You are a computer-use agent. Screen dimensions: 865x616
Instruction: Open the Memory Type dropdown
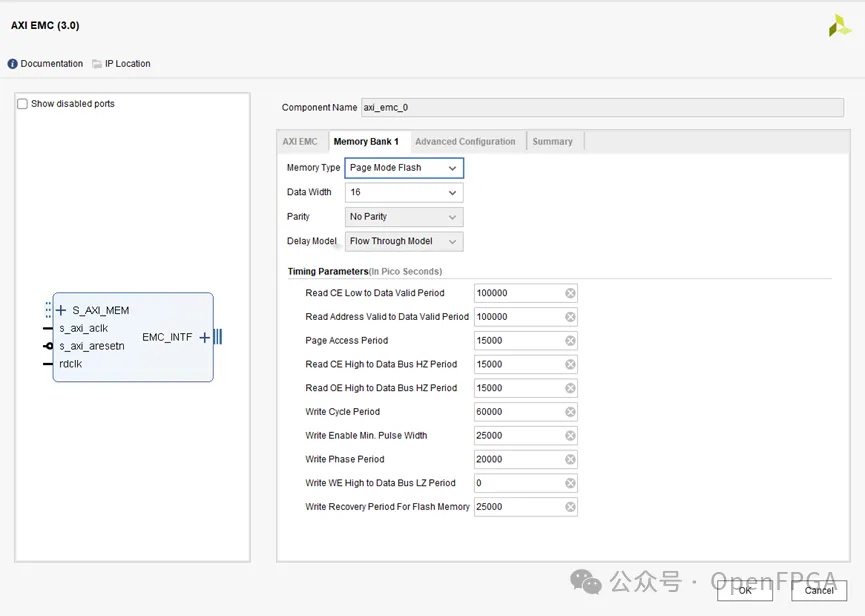[404, 168]
